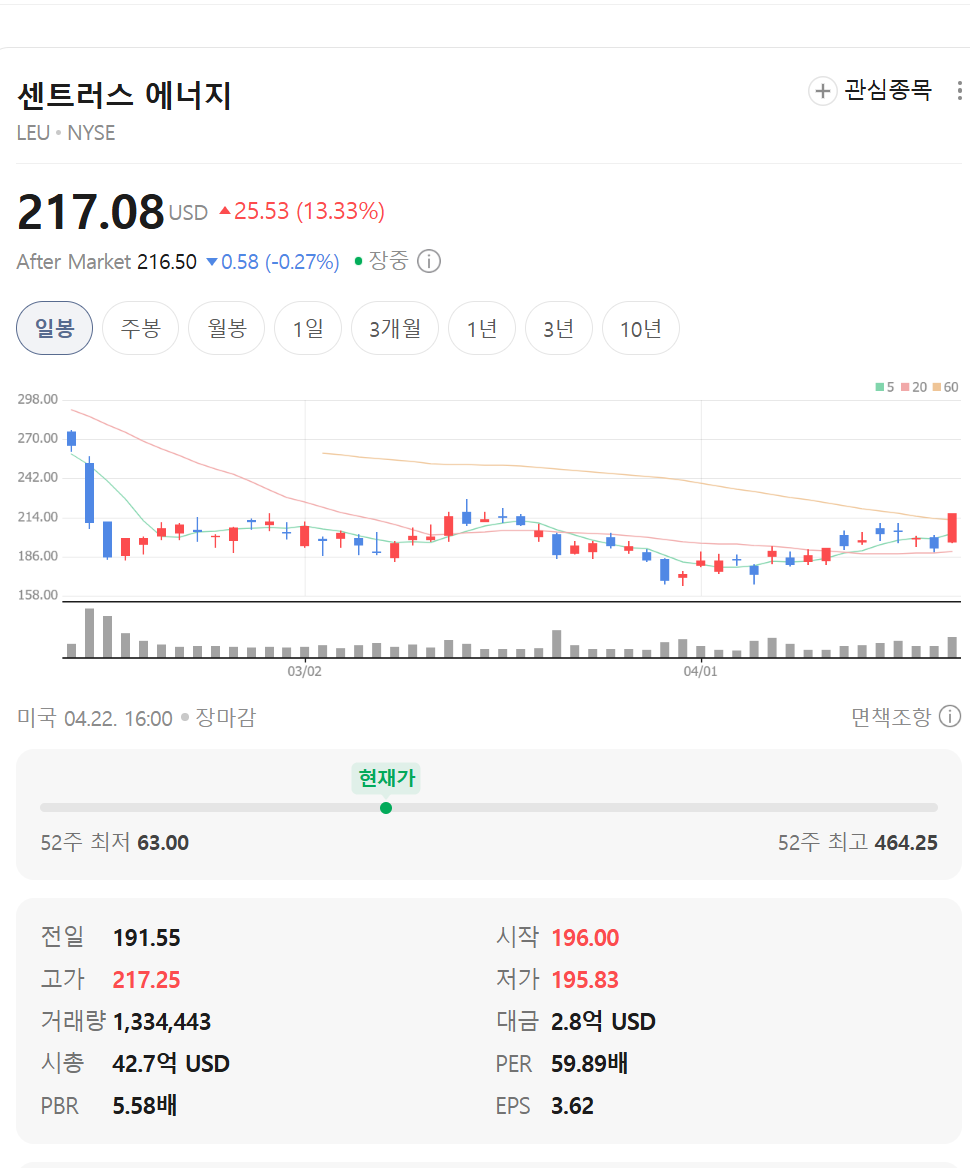Click the 03/02 date label on chart axis
This screenshot has width=970, height=1168.
click(x=305, y=671)
